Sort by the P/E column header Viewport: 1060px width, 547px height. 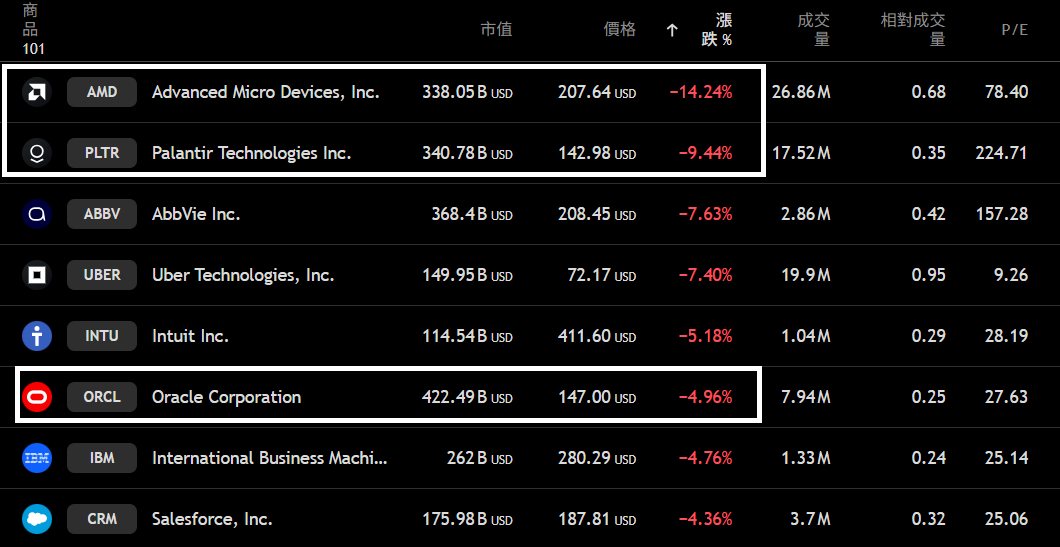(1014, 30)
